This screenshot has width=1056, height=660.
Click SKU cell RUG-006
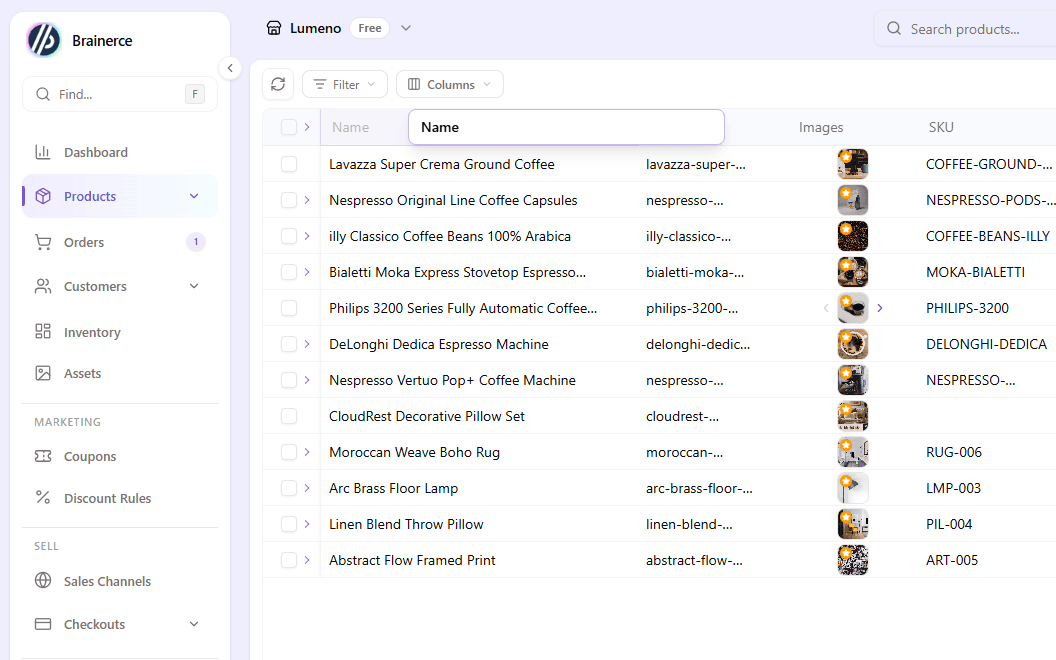954,452
